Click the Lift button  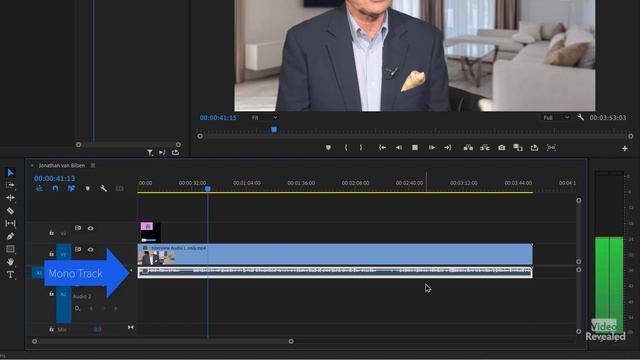tap(468, 148)
